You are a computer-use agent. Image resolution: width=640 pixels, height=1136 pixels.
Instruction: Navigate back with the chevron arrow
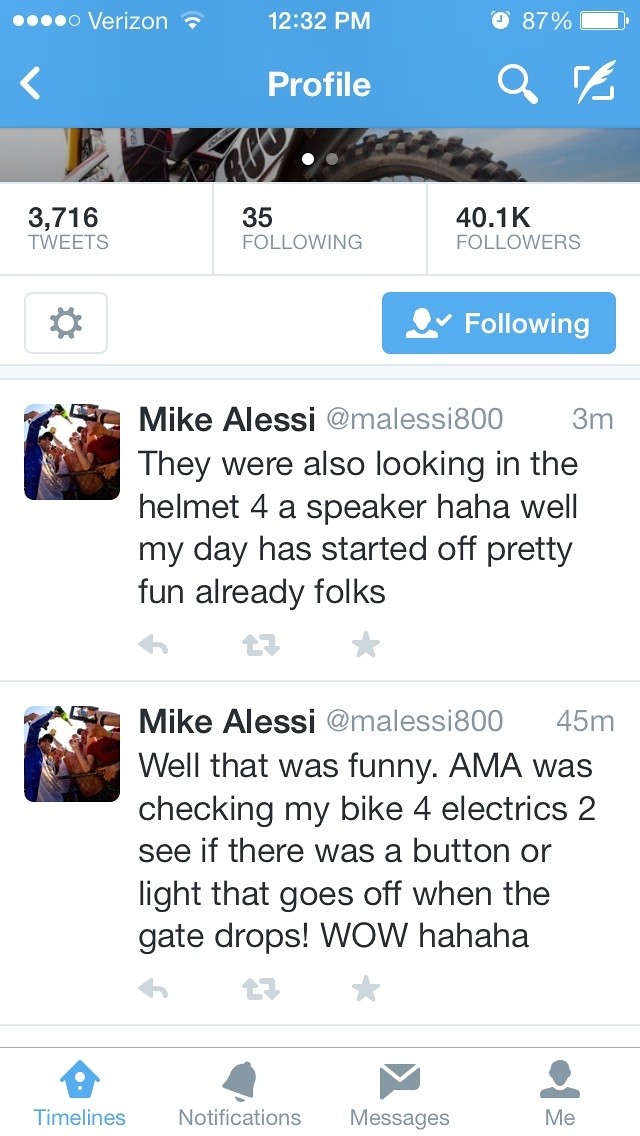point(30,85)
